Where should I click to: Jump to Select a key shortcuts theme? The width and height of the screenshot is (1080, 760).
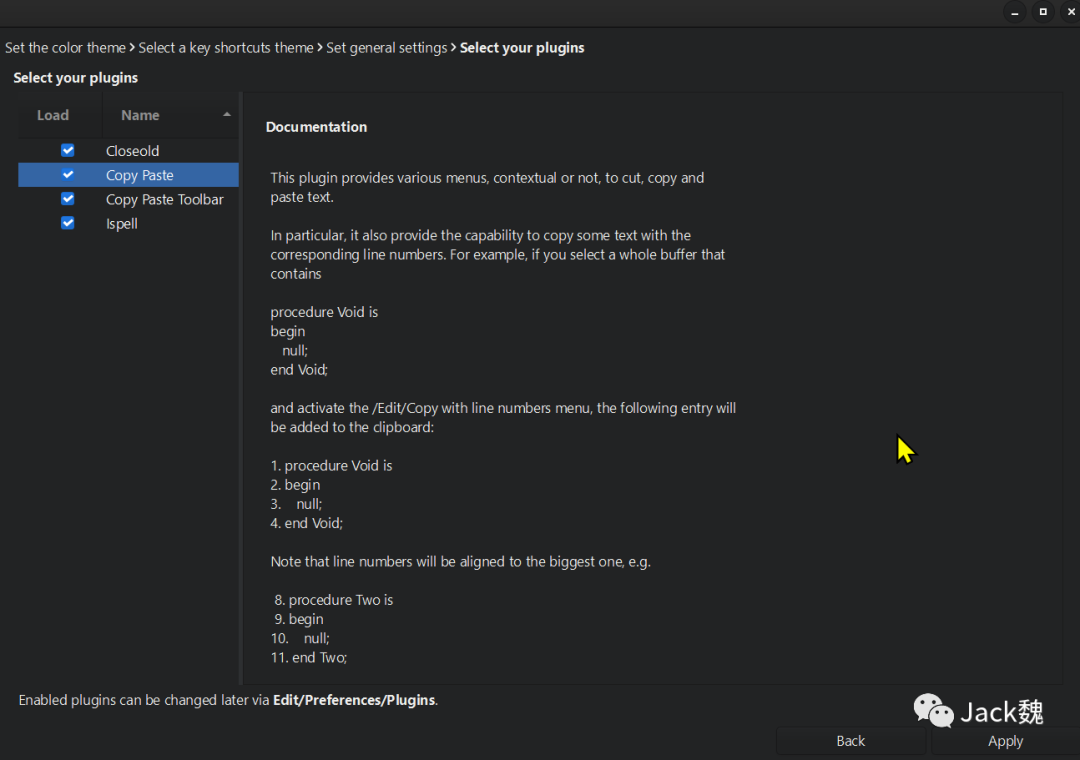[226, 48]
